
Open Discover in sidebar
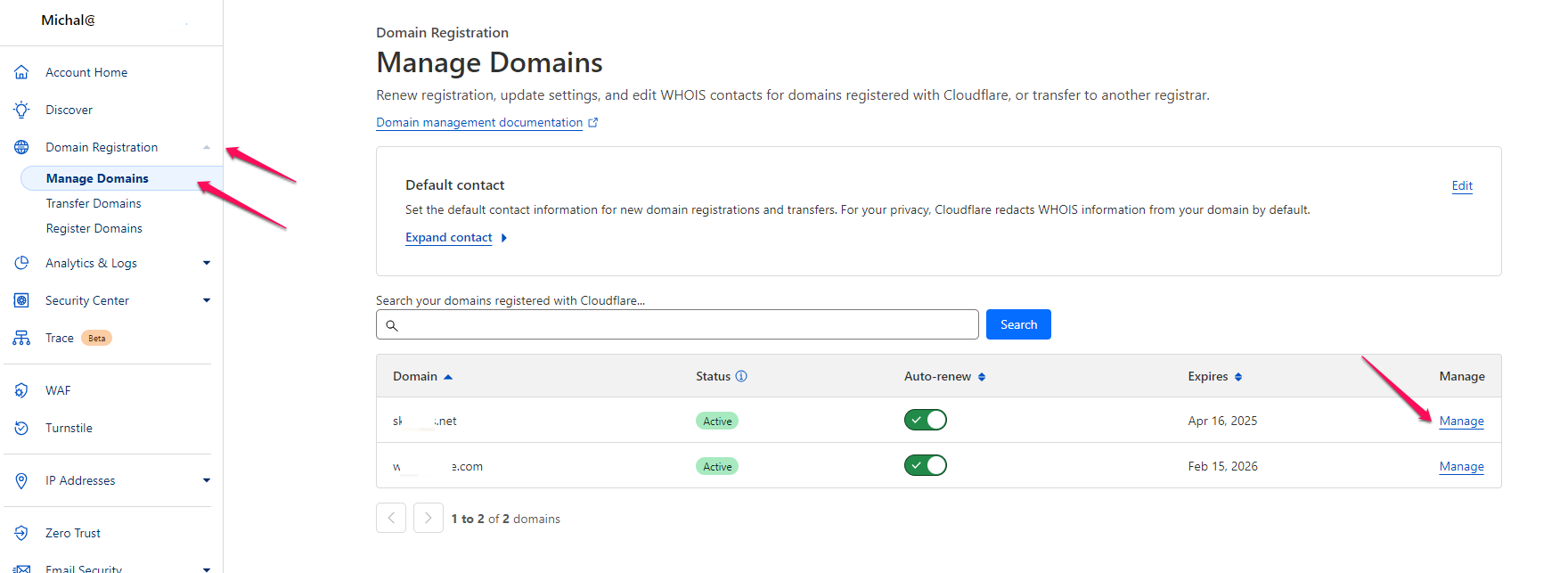pyautogui.click(x=69, y=110)
